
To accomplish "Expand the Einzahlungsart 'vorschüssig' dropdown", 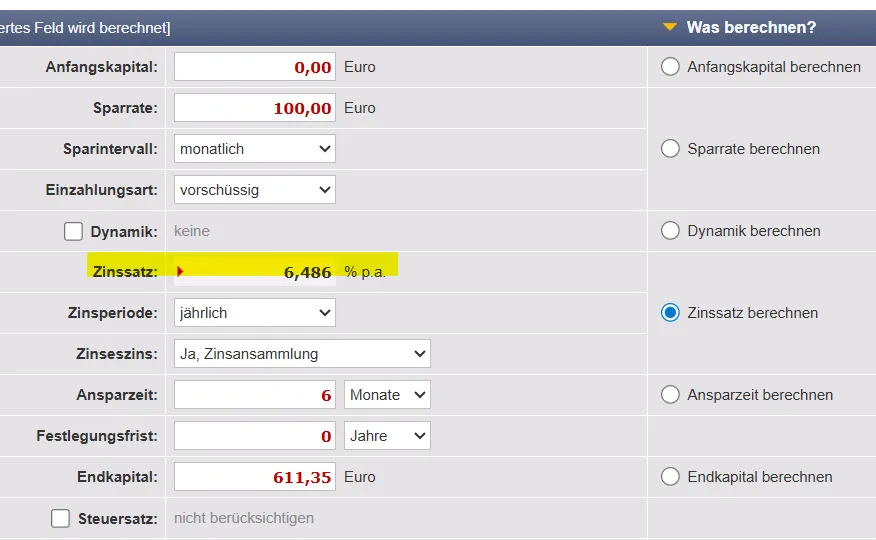I will coord(255,190).
